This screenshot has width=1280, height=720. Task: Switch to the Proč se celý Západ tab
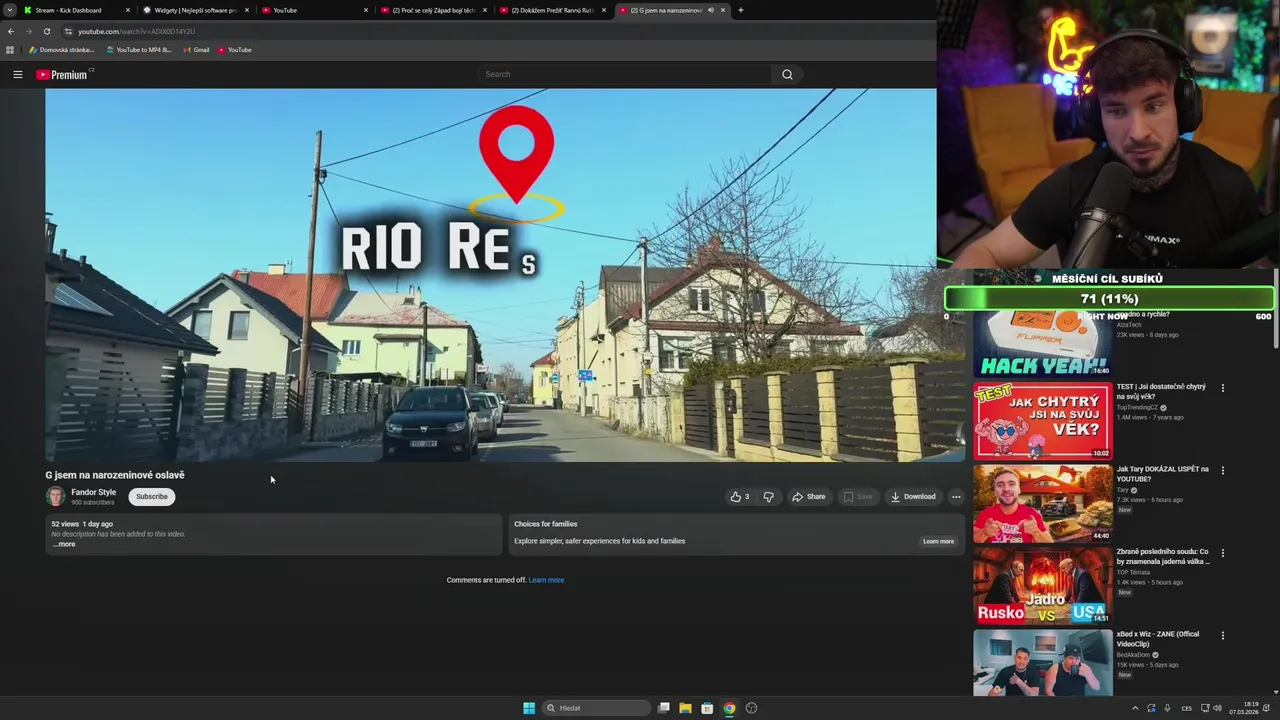click(433, 10)
